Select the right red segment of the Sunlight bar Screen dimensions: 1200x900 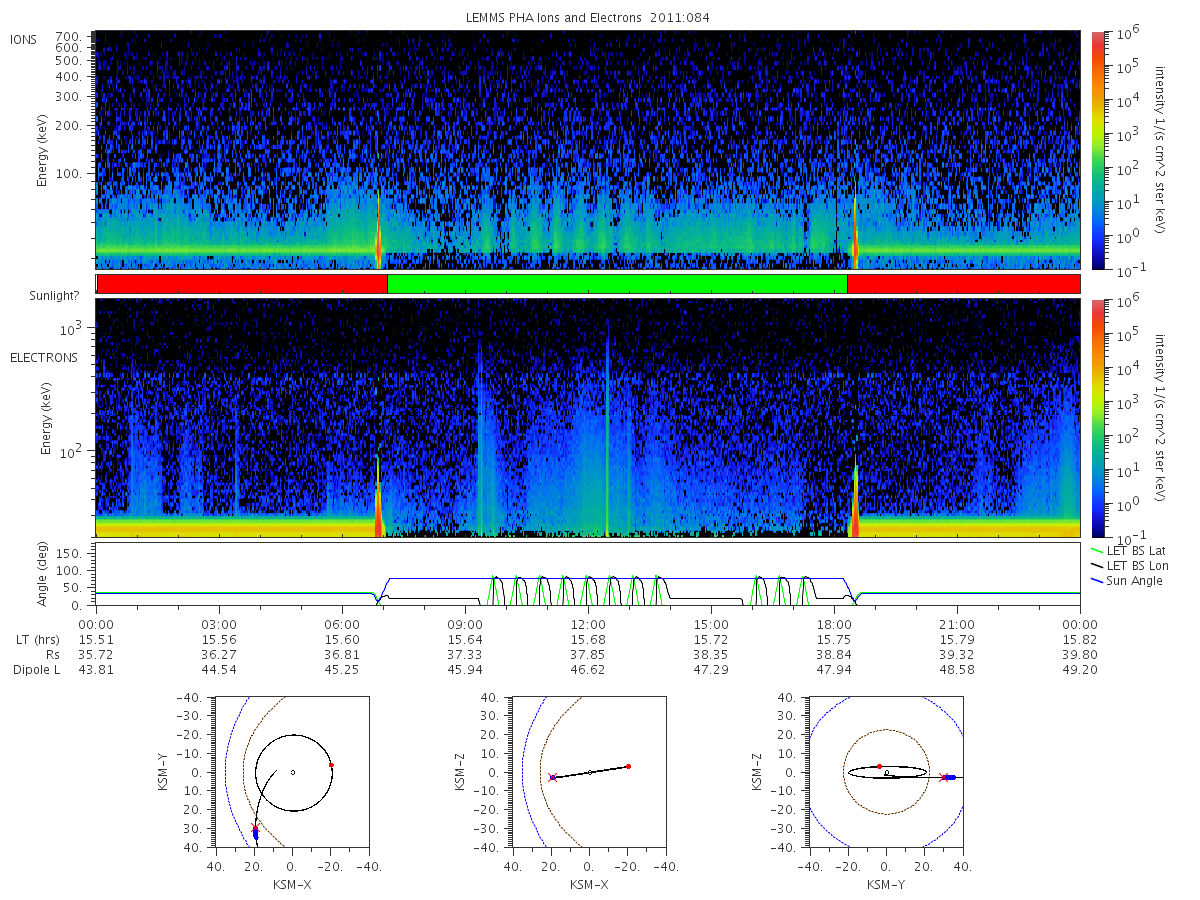[963, 284]
